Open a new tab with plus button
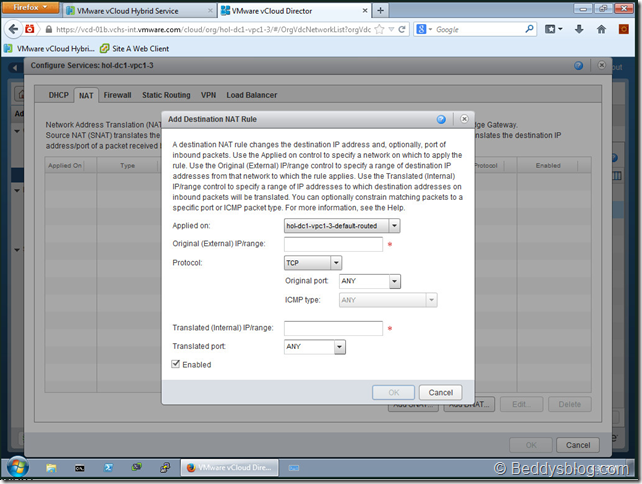 (380, 11)
